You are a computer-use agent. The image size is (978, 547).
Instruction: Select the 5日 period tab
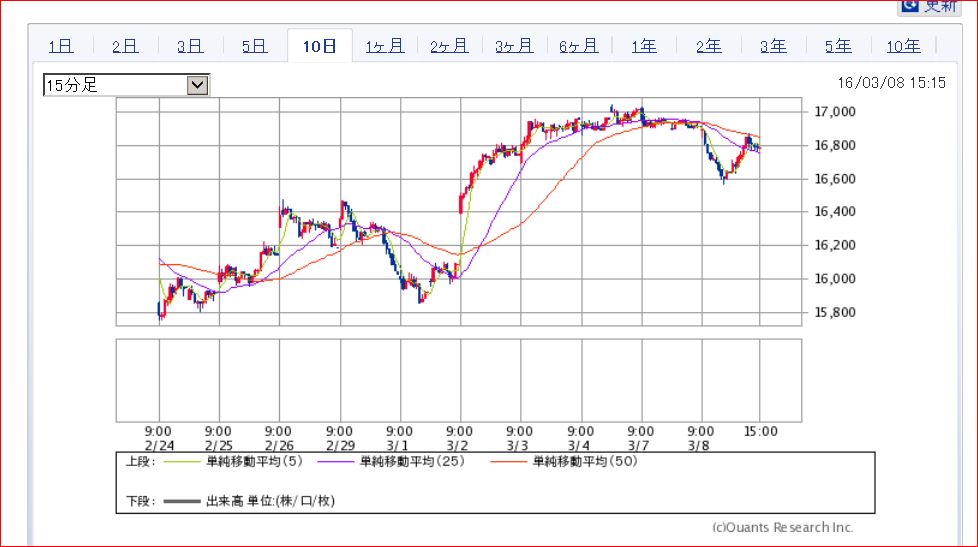coord(254,46)
